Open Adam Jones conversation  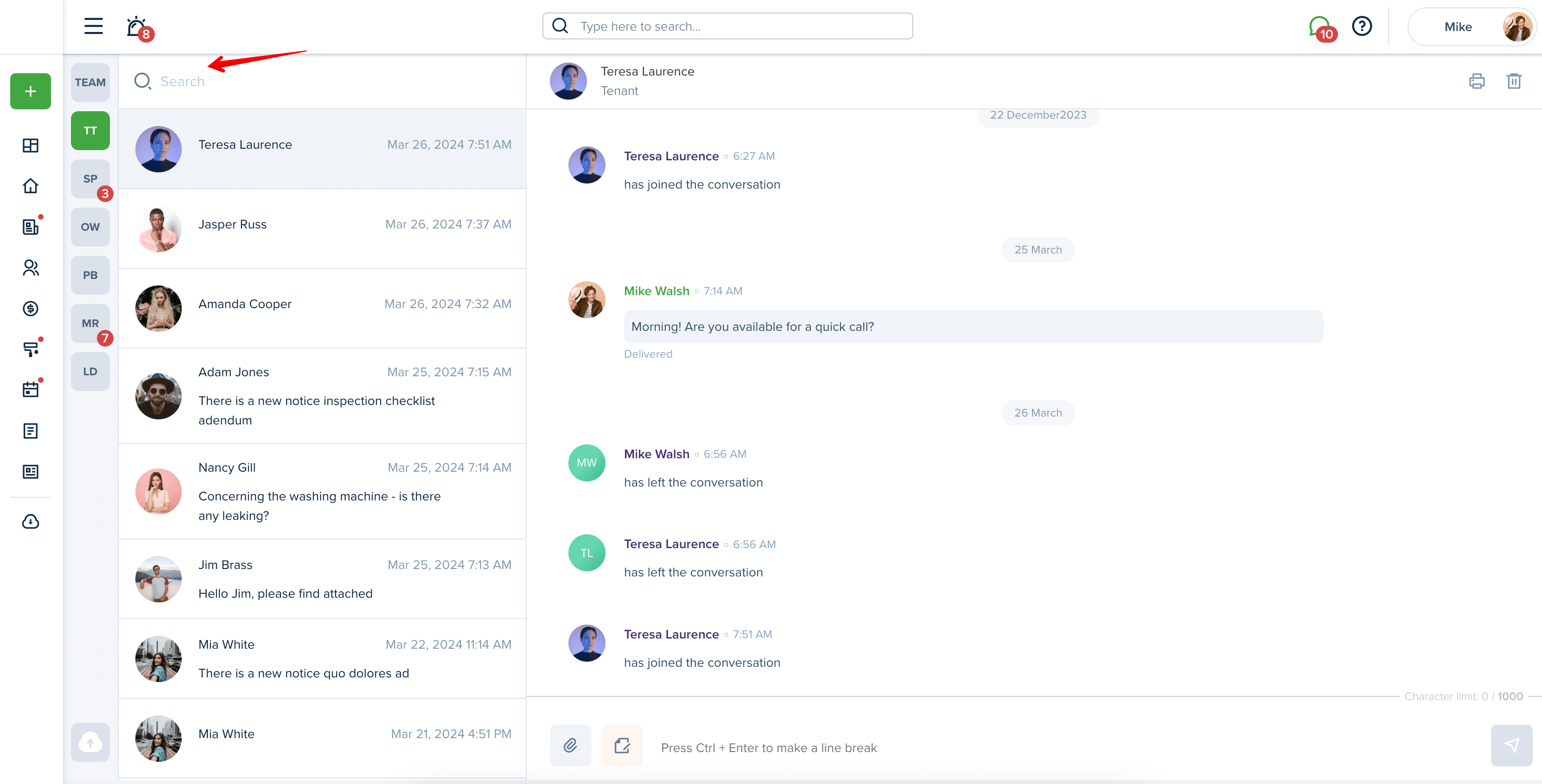322,396
